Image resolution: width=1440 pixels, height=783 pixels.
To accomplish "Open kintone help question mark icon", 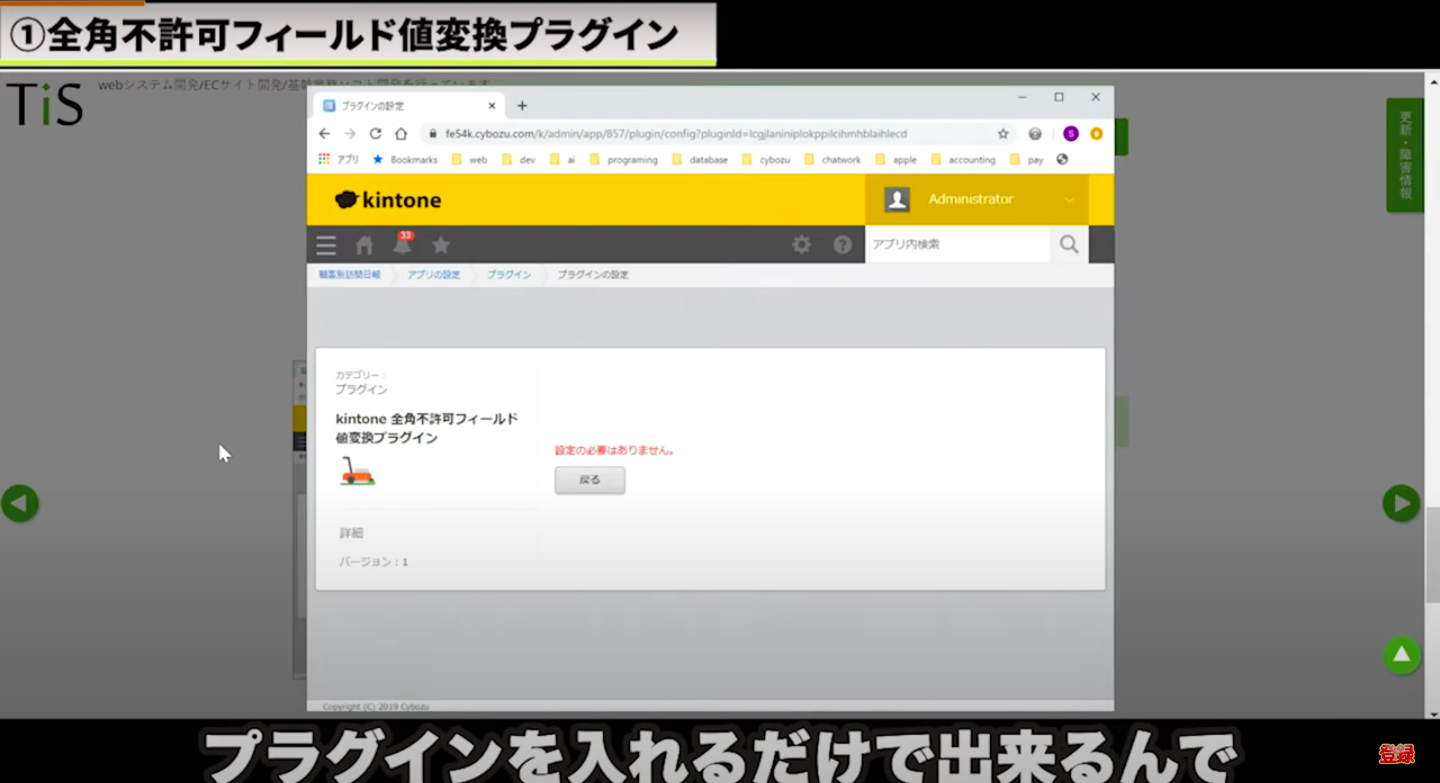I will [843, 245].
